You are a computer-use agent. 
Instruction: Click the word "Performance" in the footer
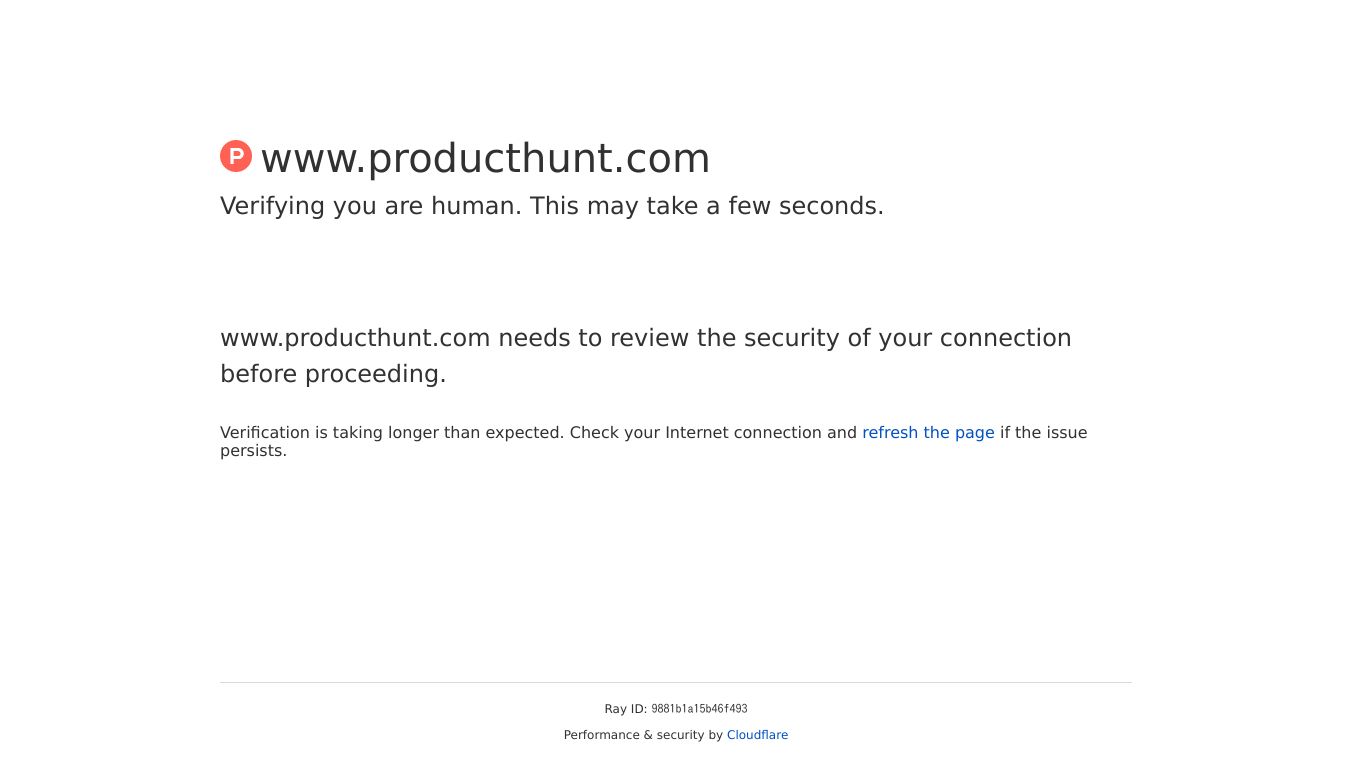(602, 735)
